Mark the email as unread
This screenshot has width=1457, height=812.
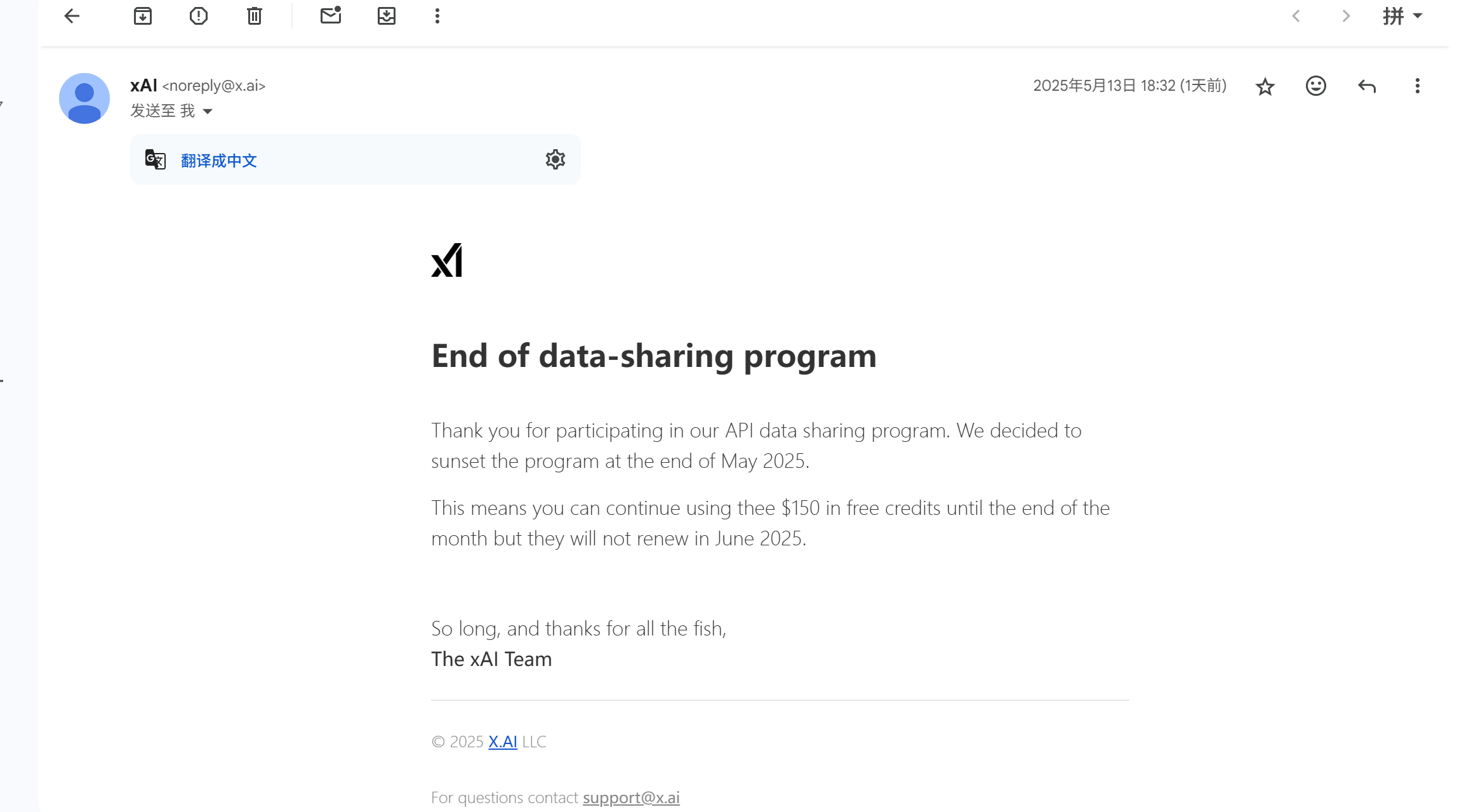click(x=331, y=15)
